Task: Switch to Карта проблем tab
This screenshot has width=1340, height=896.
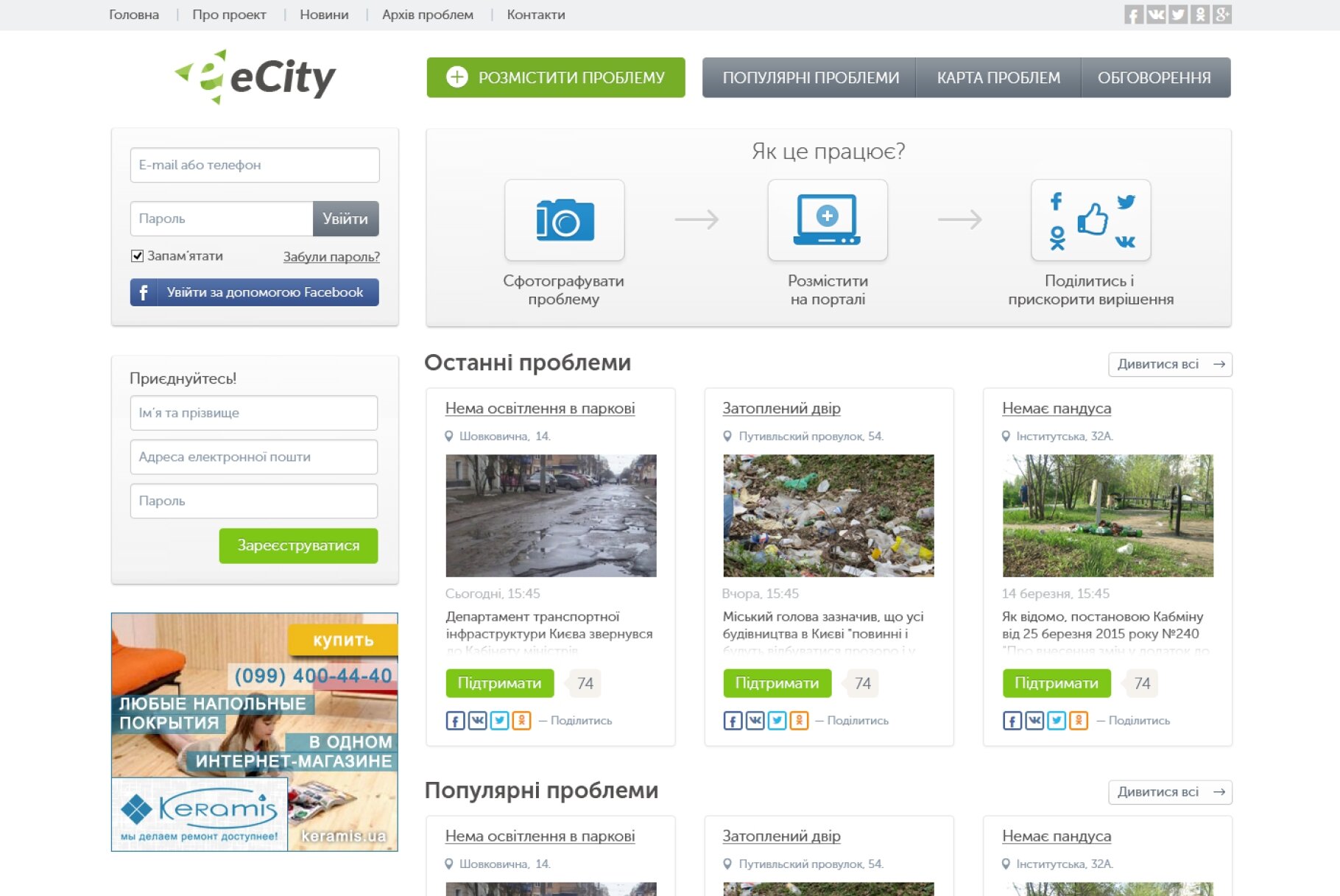Action: coord(998,77)
